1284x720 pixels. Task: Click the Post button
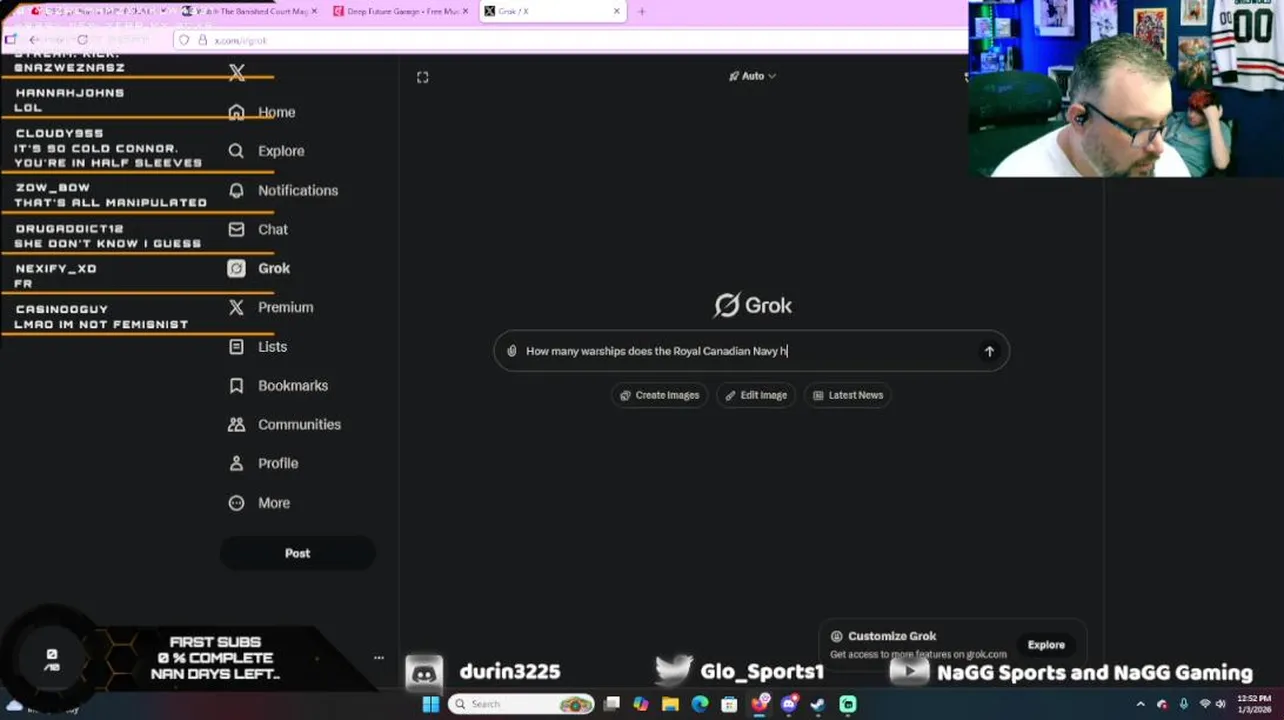[x=297, y=553]
